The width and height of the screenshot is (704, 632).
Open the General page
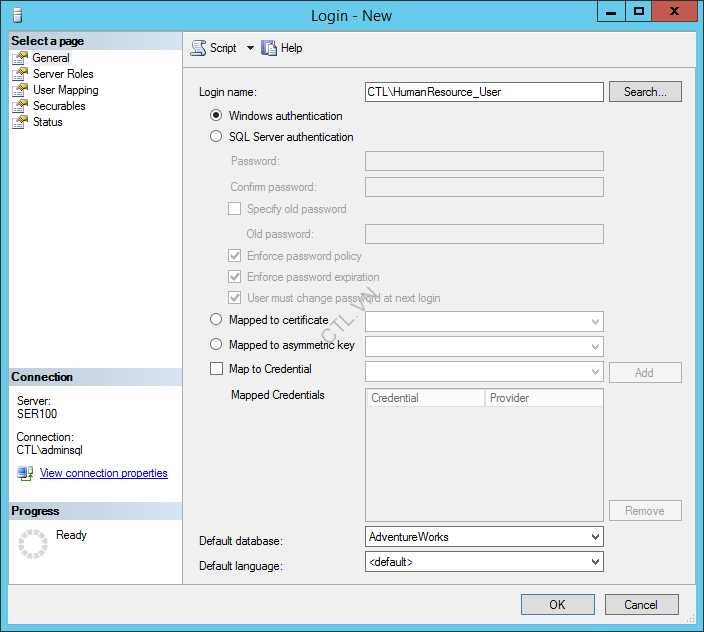click(51, 58)
